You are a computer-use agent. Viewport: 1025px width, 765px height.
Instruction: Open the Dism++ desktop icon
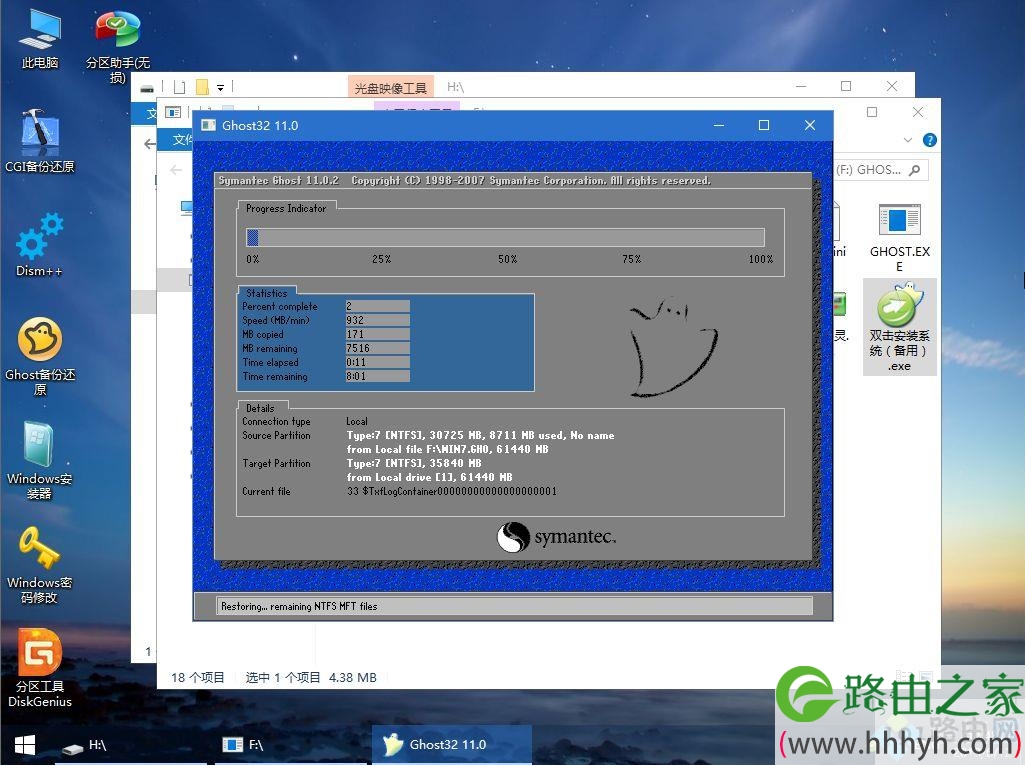point(39,245)
